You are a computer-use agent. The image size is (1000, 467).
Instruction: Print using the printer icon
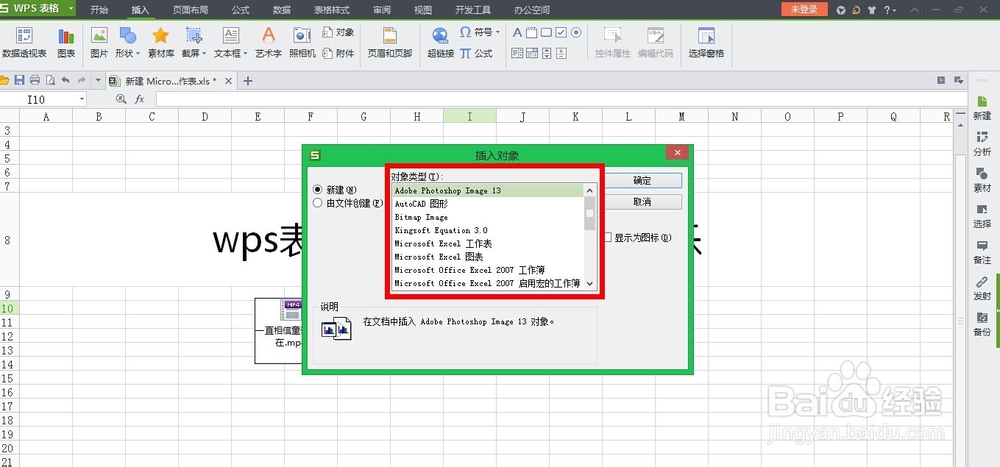click(34, 80)
